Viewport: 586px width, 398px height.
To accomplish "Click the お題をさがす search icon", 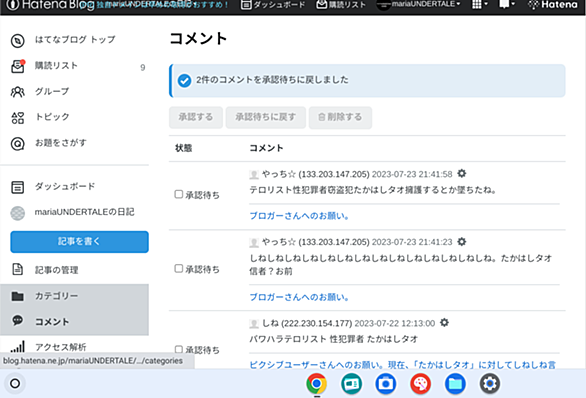I will (x=18, y=144).
